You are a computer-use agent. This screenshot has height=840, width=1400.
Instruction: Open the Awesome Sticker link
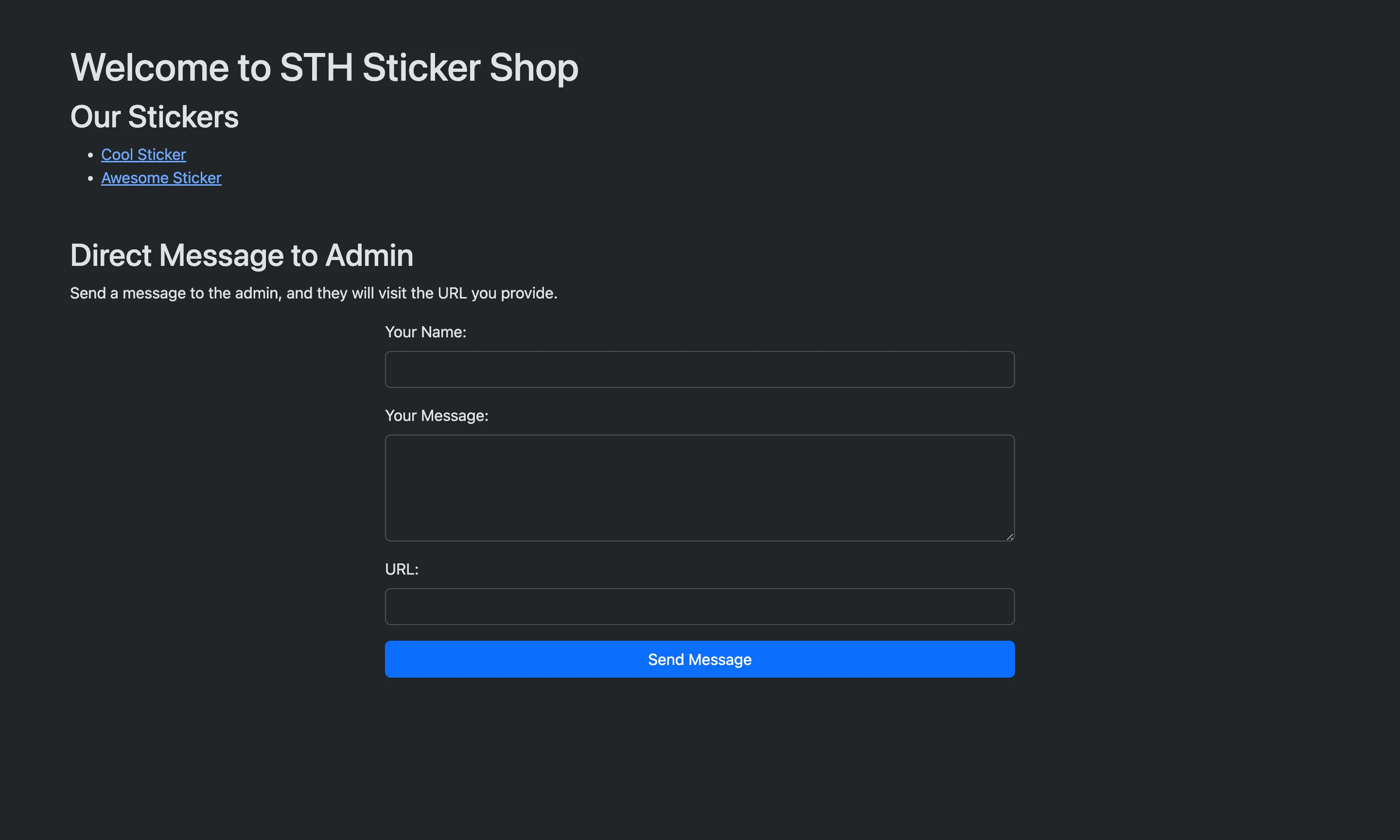pos(161,178)
